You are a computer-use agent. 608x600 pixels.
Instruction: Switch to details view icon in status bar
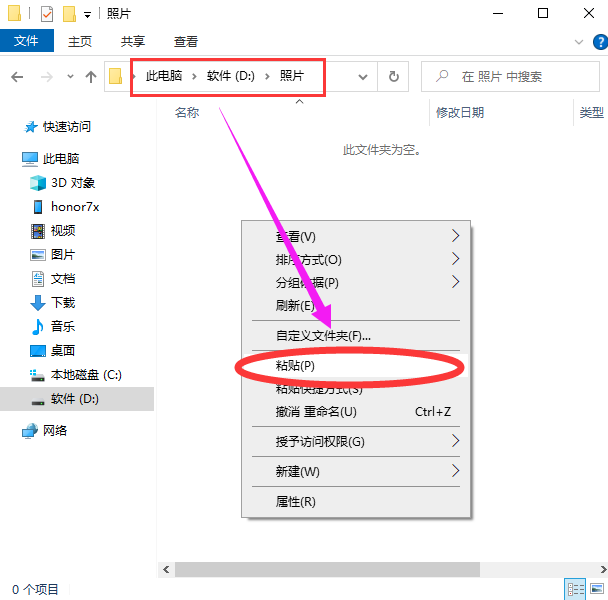click(x=575, y=589)
